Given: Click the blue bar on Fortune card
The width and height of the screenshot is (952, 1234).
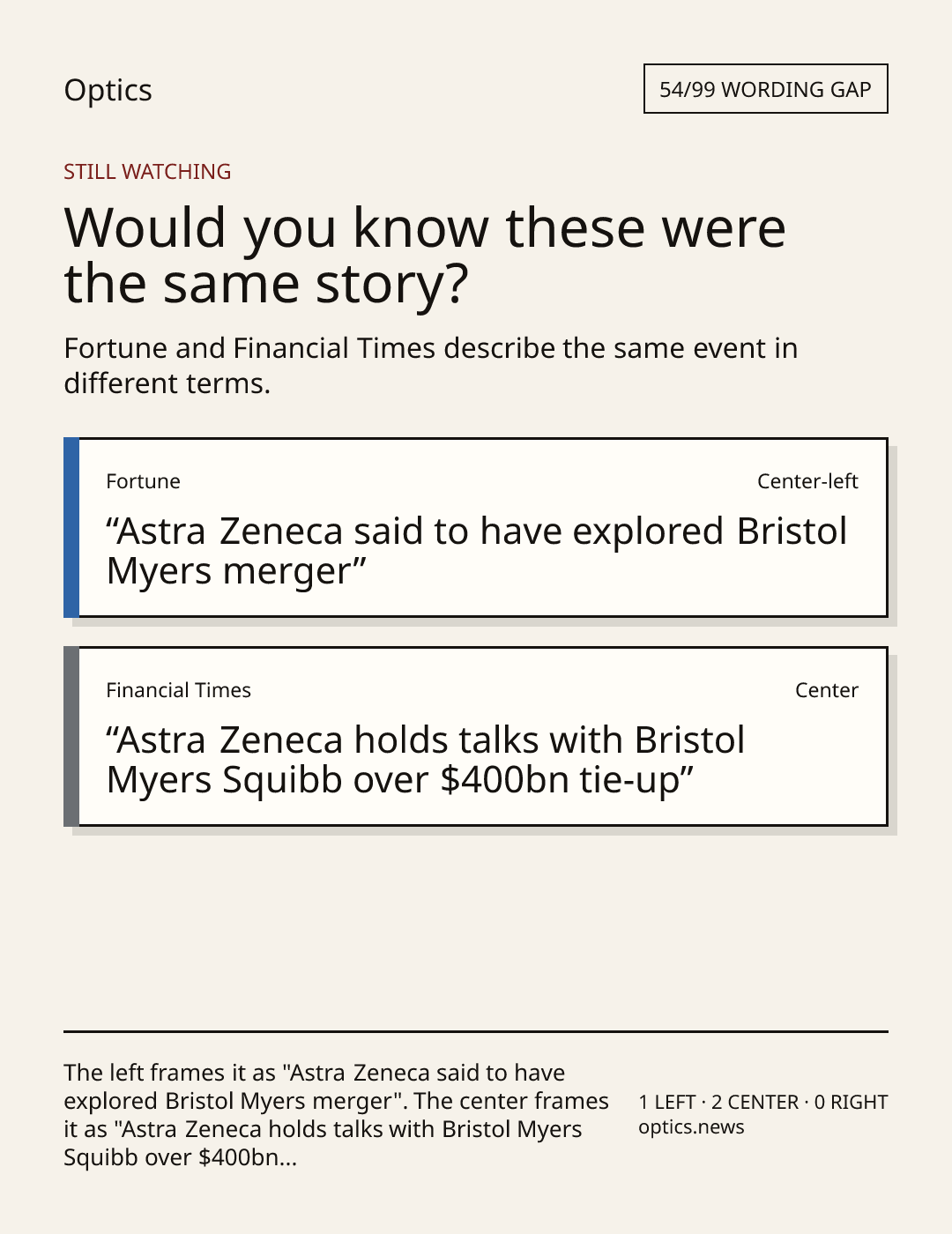Looking at the screenshot, I should point(71,527).
